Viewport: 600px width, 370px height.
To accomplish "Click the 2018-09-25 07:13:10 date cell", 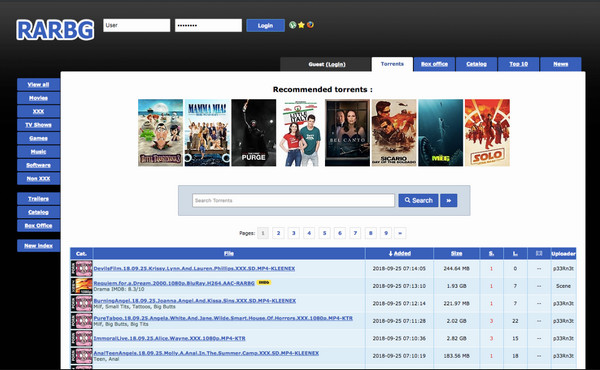I will pos(399,286).
